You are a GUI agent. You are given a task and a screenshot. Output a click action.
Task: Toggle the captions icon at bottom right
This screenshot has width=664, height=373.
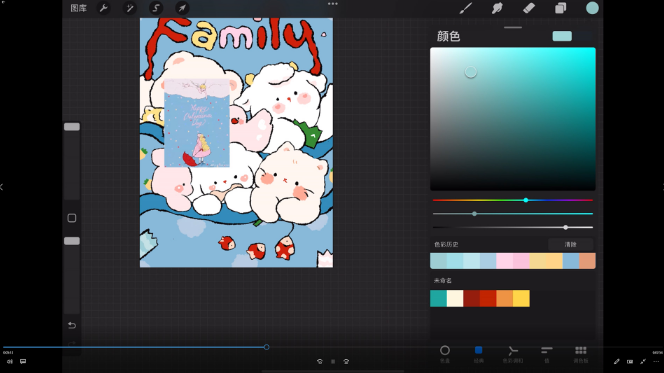pyautogui.click(x=630, y=362)
